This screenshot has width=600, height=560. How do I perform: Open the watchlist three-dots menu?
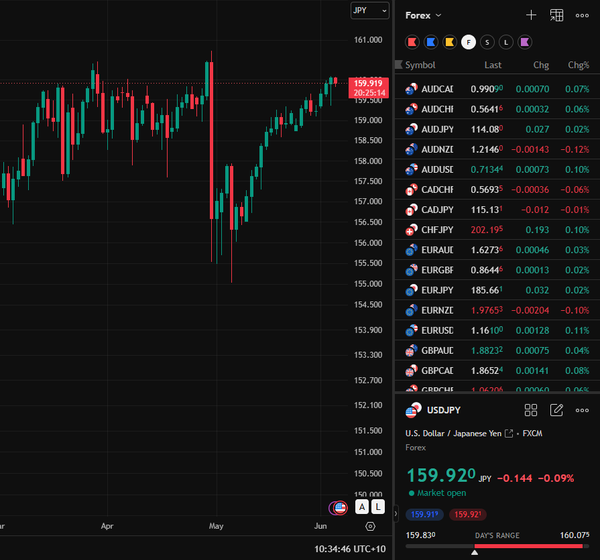[x=582, y=15]
